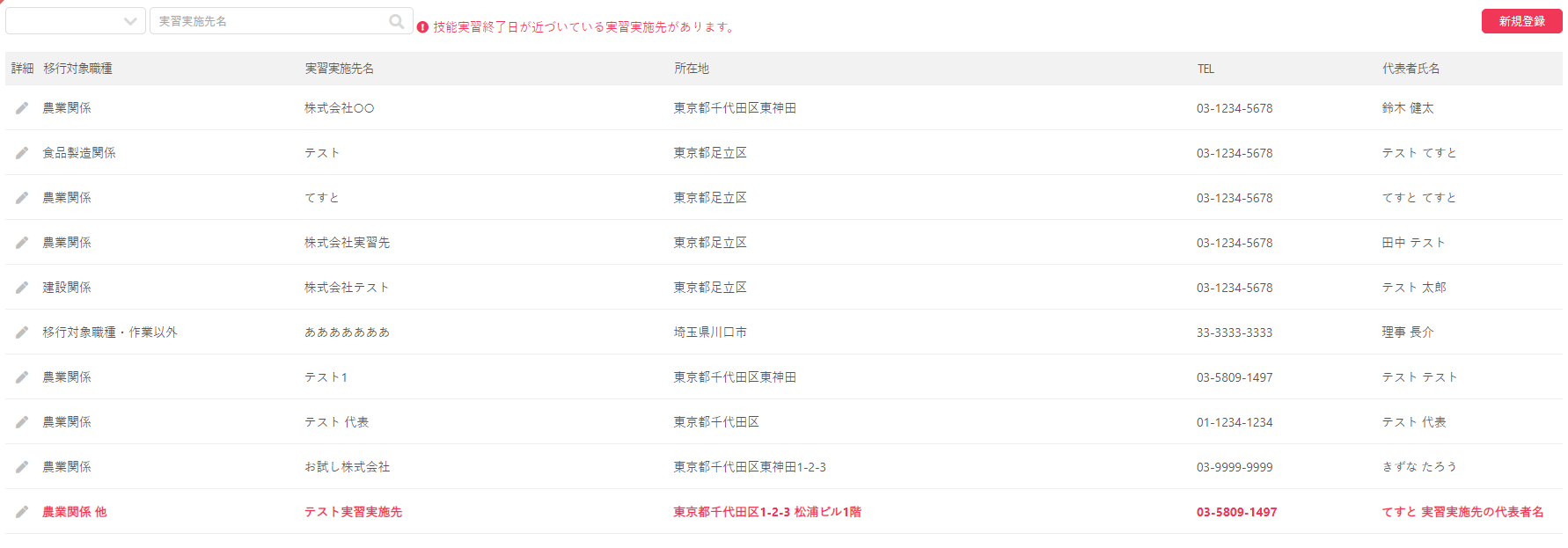Open details for the 食品製造関係 row
1568x548 pixels.
(22, 153)
